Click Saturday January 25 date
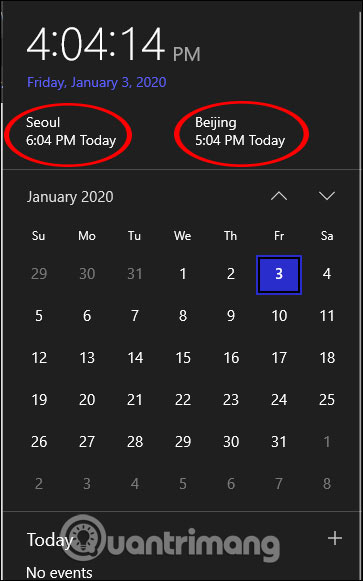Screen dimensions: 363x581 click(x=327, y=400)
